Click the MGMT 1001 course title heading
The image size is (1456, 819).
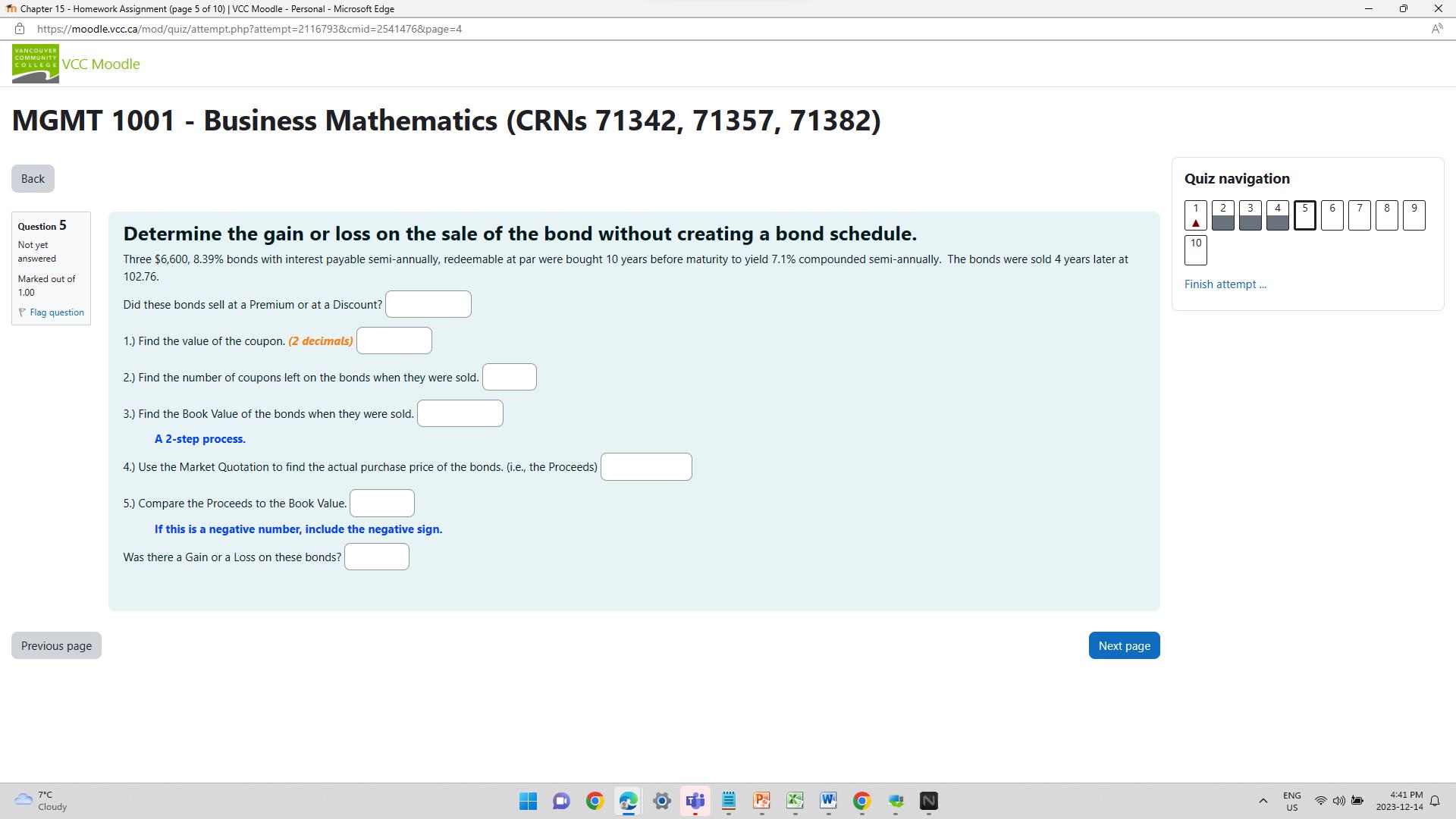pos(447,121)
